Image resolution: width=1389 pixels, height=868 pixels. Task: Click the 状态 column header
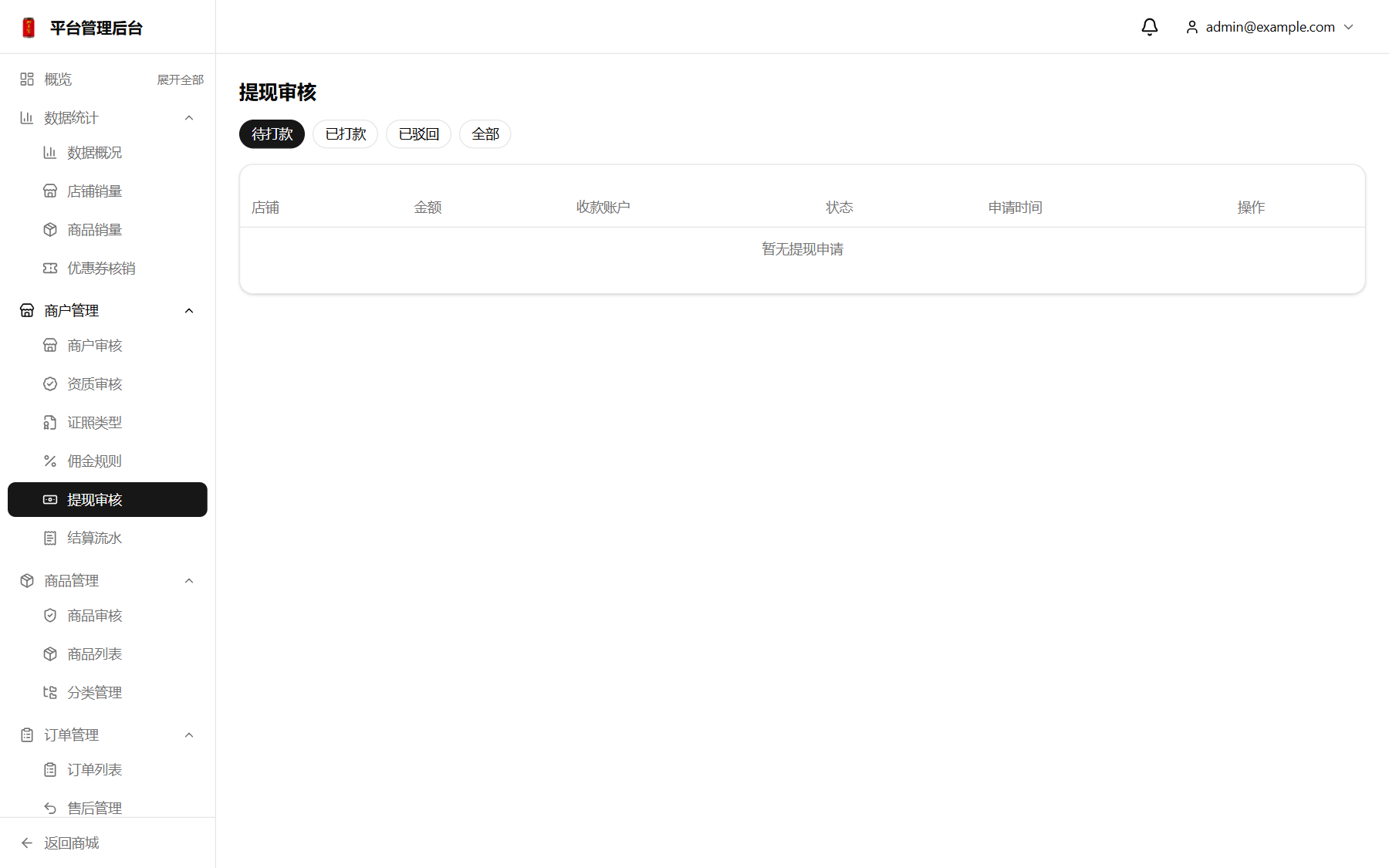[840, 208]
